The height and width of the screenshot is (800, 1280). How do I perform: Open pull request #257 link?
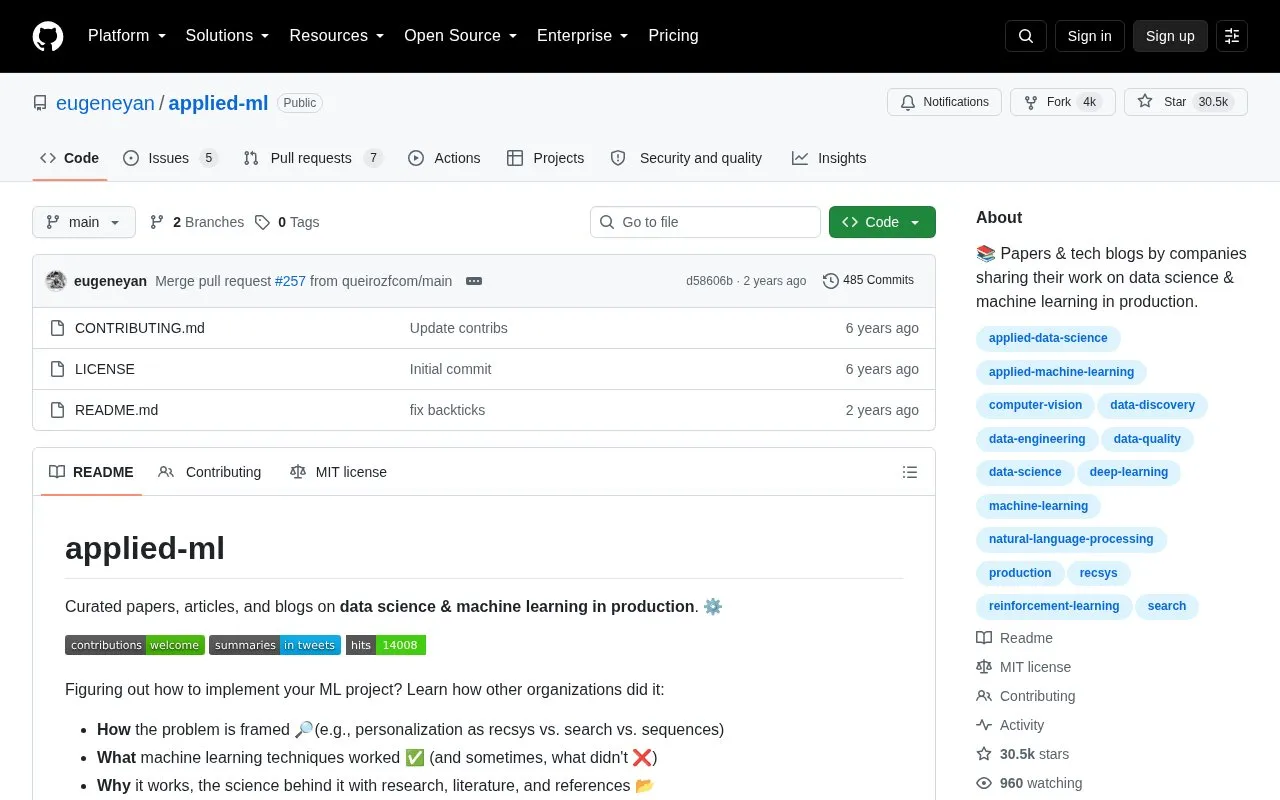(x=290, y=281)
